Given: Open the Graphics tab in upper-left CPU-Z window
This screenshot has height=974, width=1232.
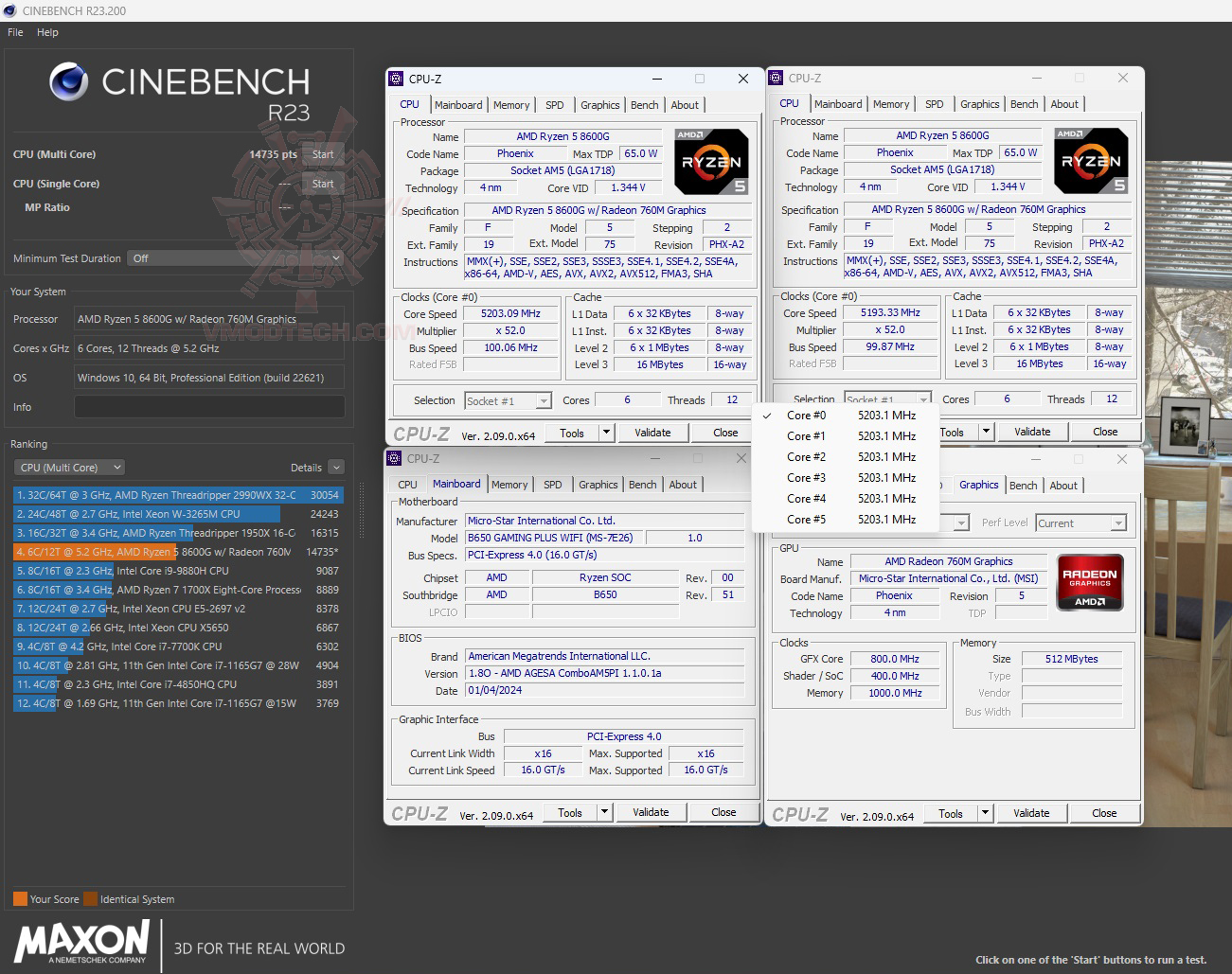Looking at the screenshot, I should point(600,105).
